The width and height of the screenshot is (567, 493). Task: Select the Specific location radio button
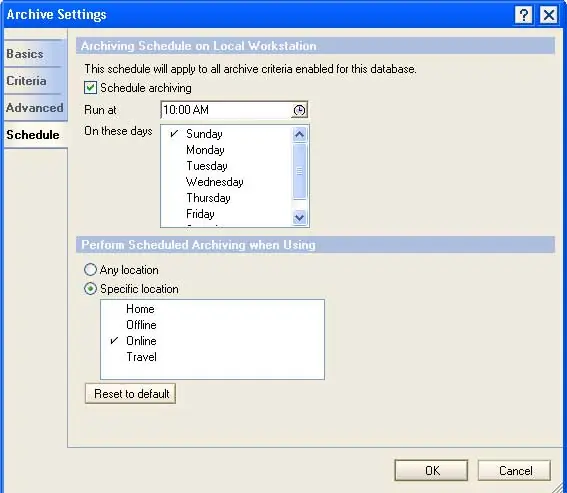tap(90, 289)
